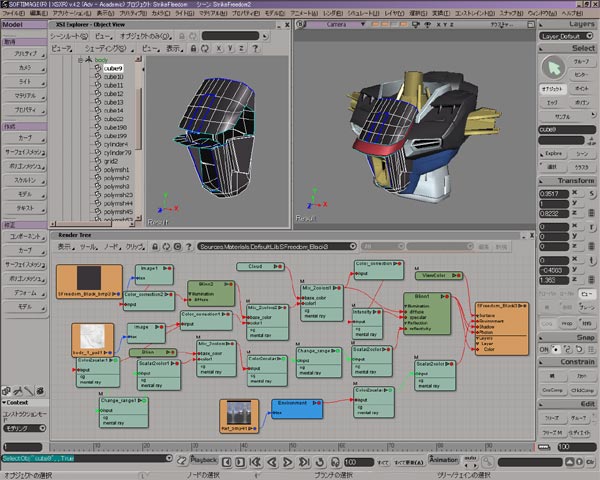Click the Z axis icon in Object View toolbar

(x=241, y=49)
